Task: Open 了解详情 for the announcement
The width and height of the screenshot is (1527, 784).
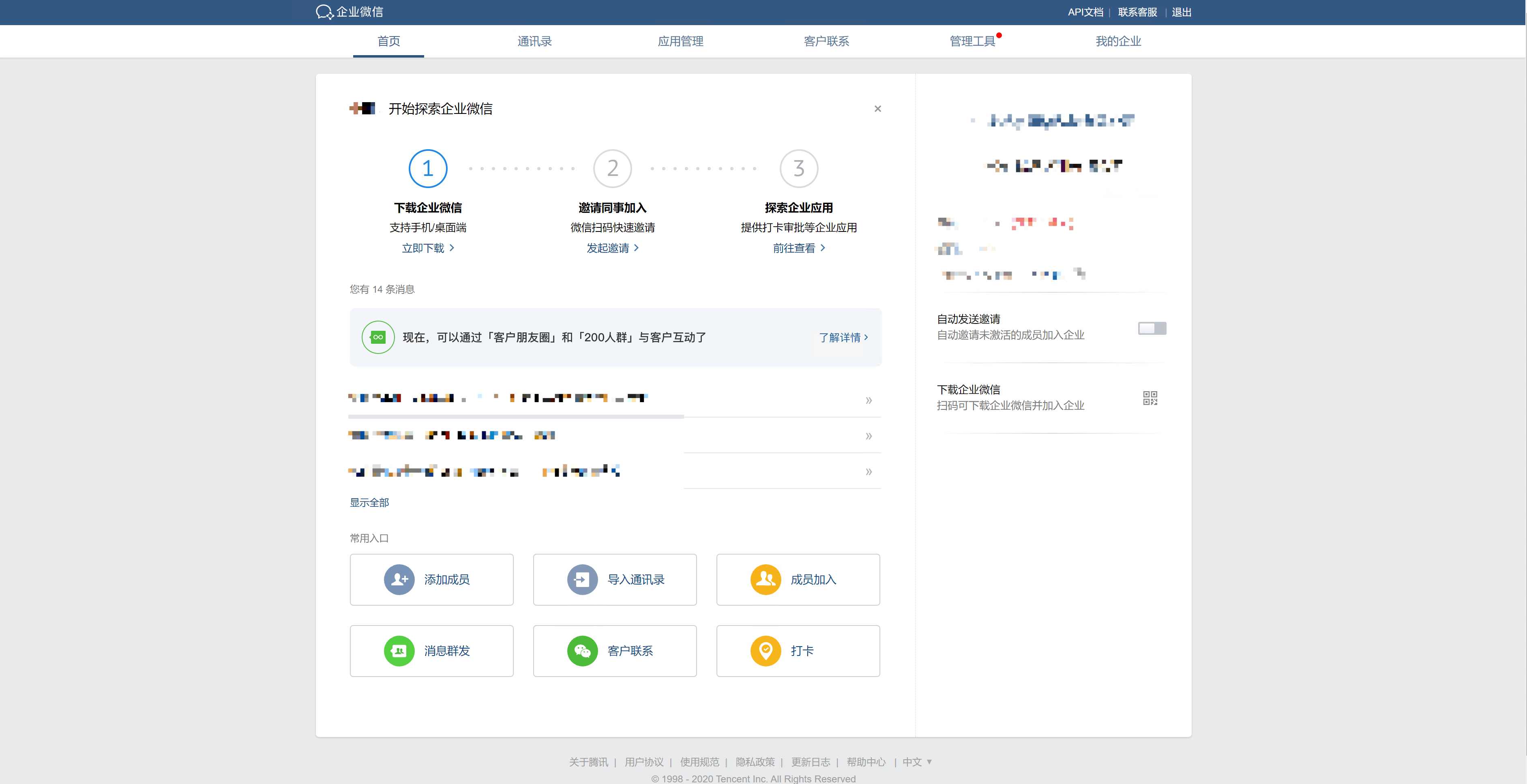Action: 843,337
